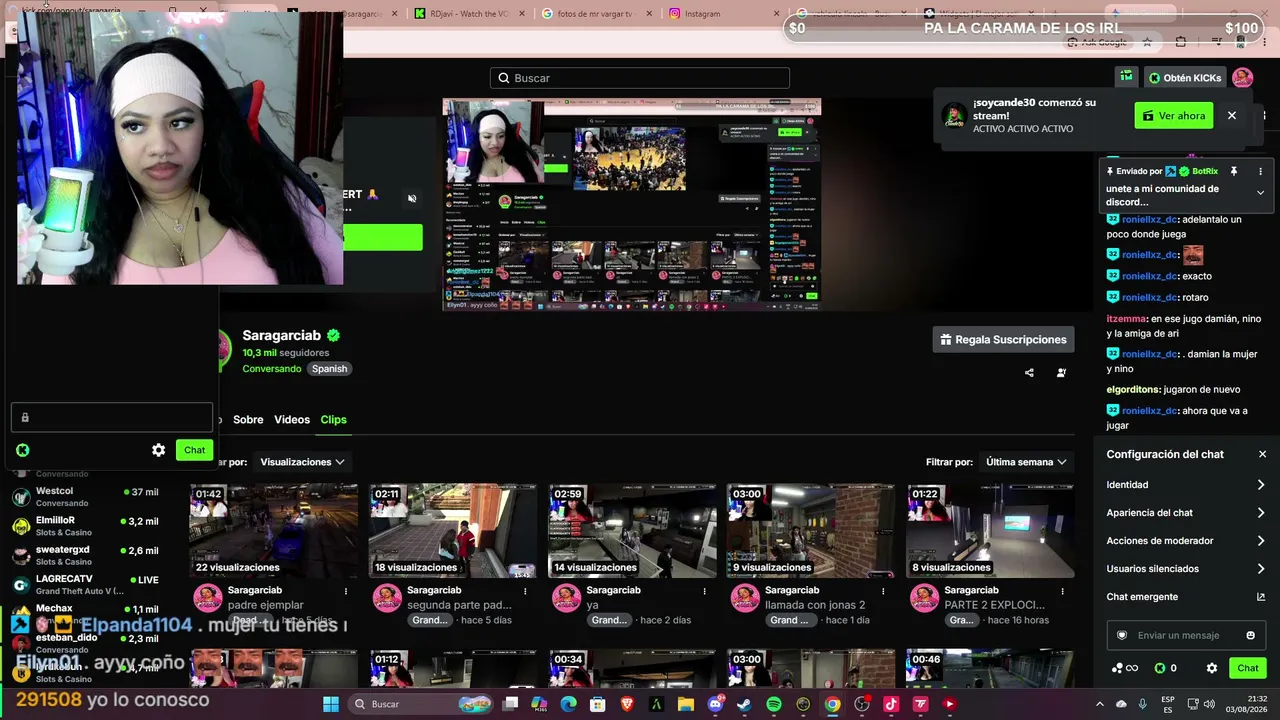This screenshot has width=1280, height=720.
Task: Click the chat settings gear near Chat button
Action: pos(1212,668)
